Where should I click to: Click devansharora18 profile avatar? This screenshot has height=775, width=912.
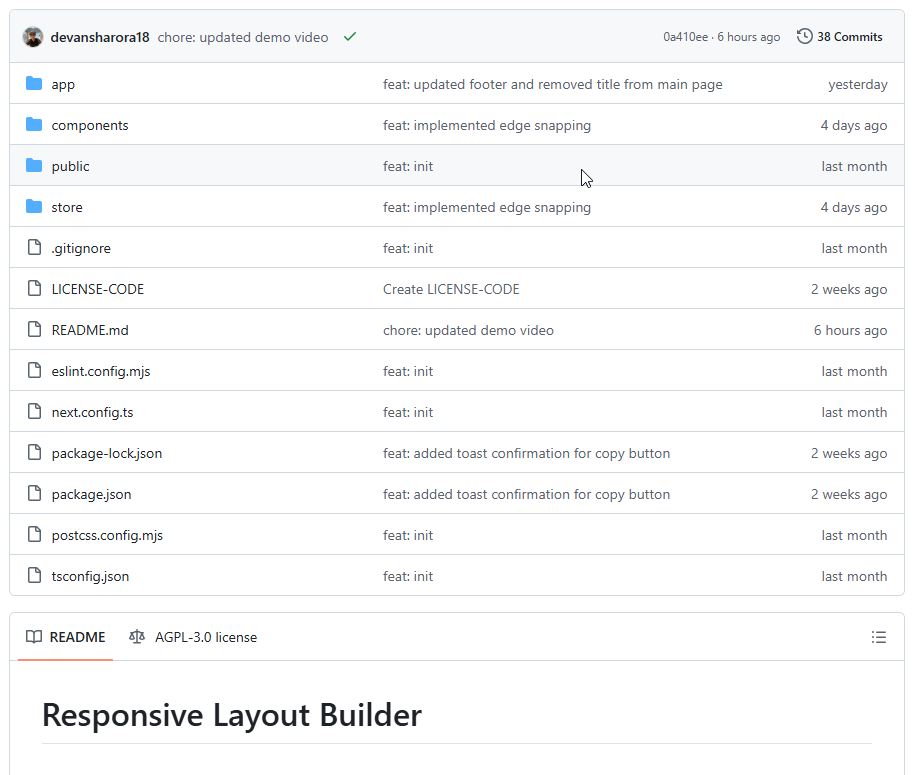click(x=33, y=37)
